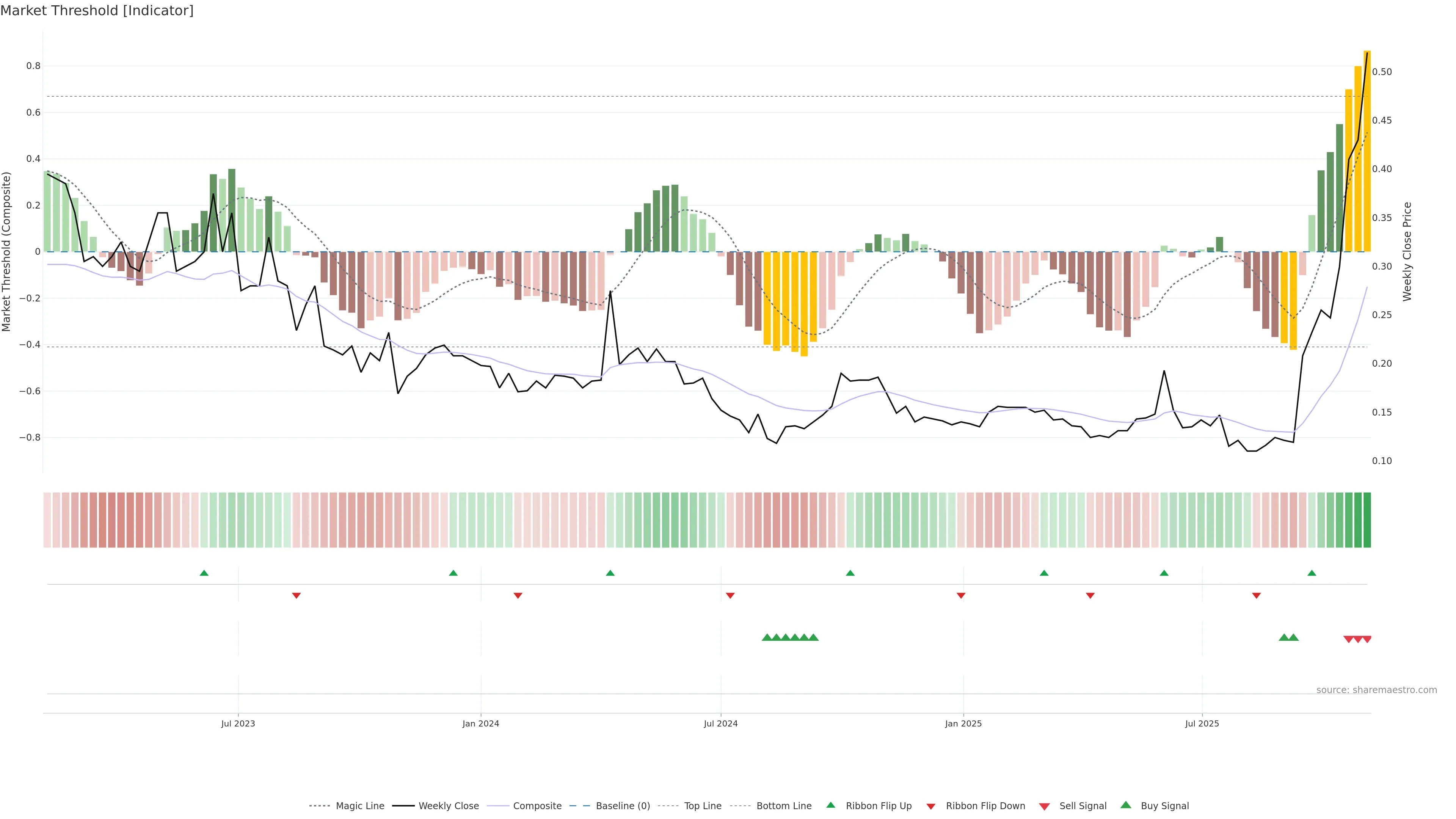The height and width of the screenshot is (819, 1456).
Task: Click the Jul 2024 x-axis tick label
Action: pos(721,723)
